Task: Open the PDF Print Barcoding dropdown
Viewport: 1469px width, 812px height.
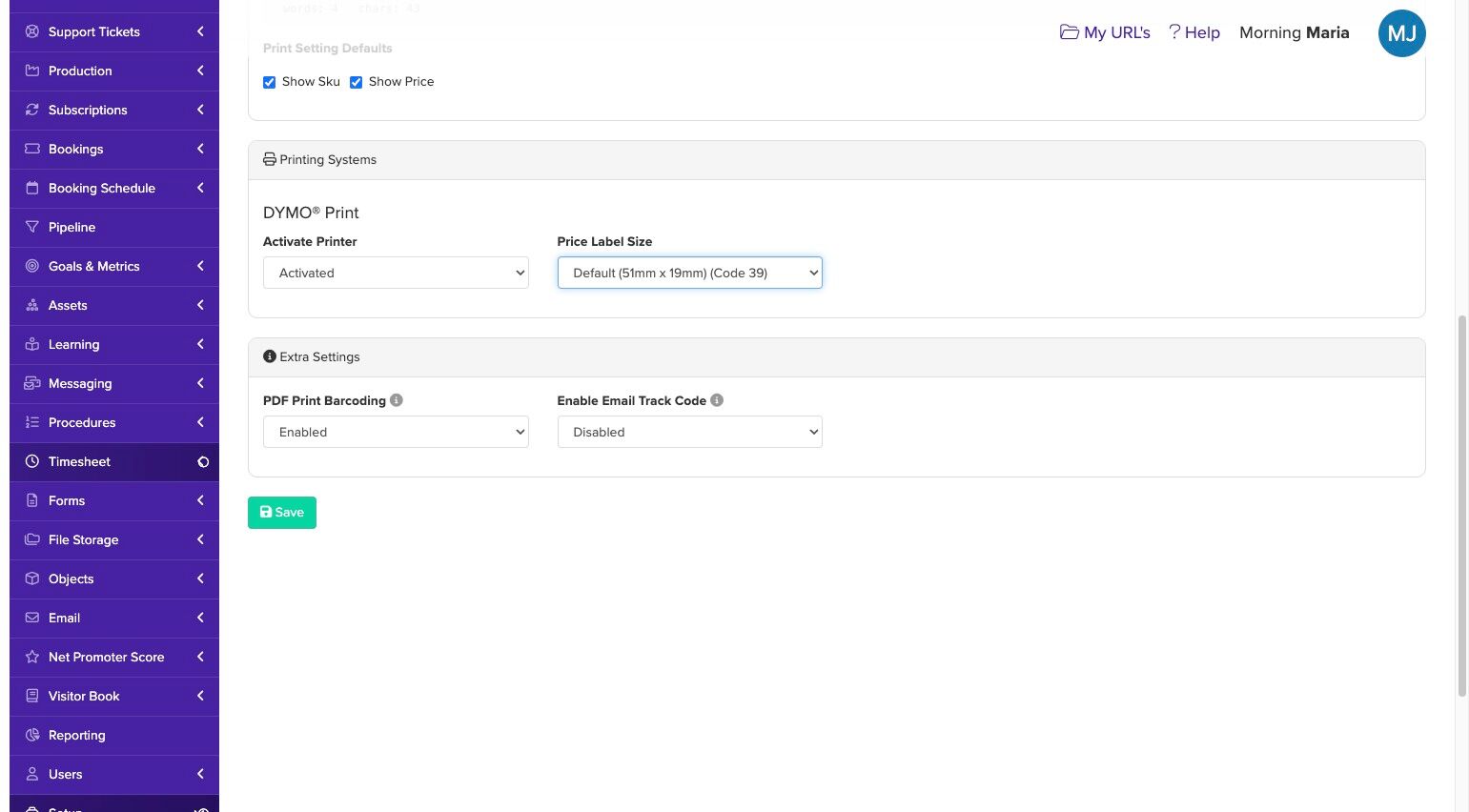Action: coord(396,432)
